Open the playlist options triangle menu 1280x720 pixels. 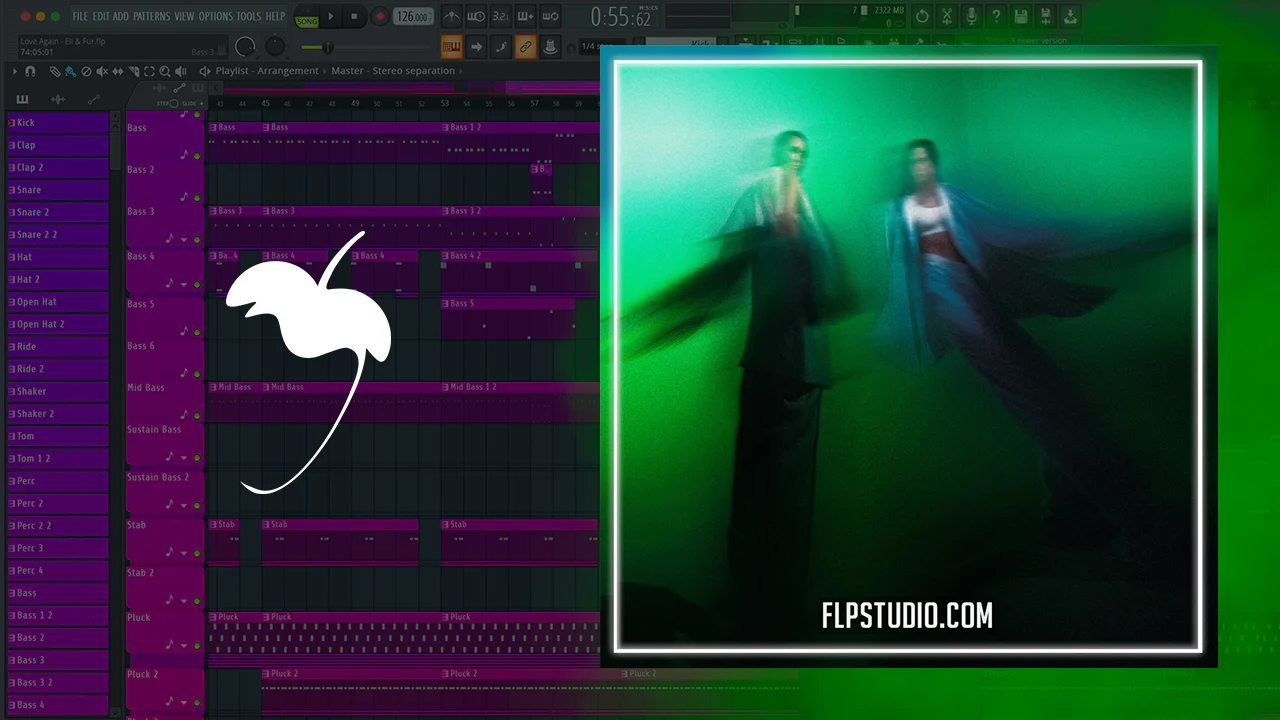15,72
